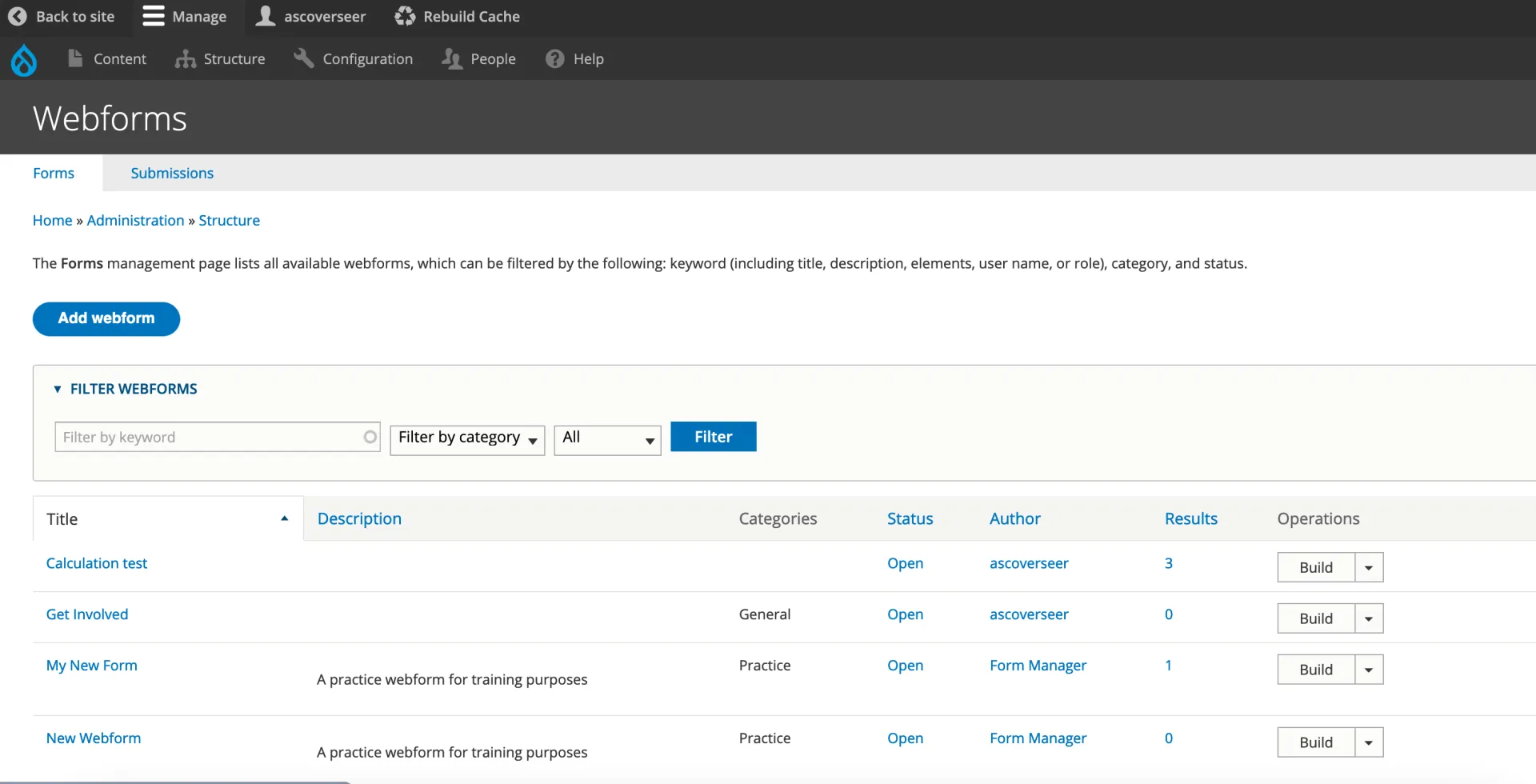
Task: Click the People users icon
Action: point(452,59)
